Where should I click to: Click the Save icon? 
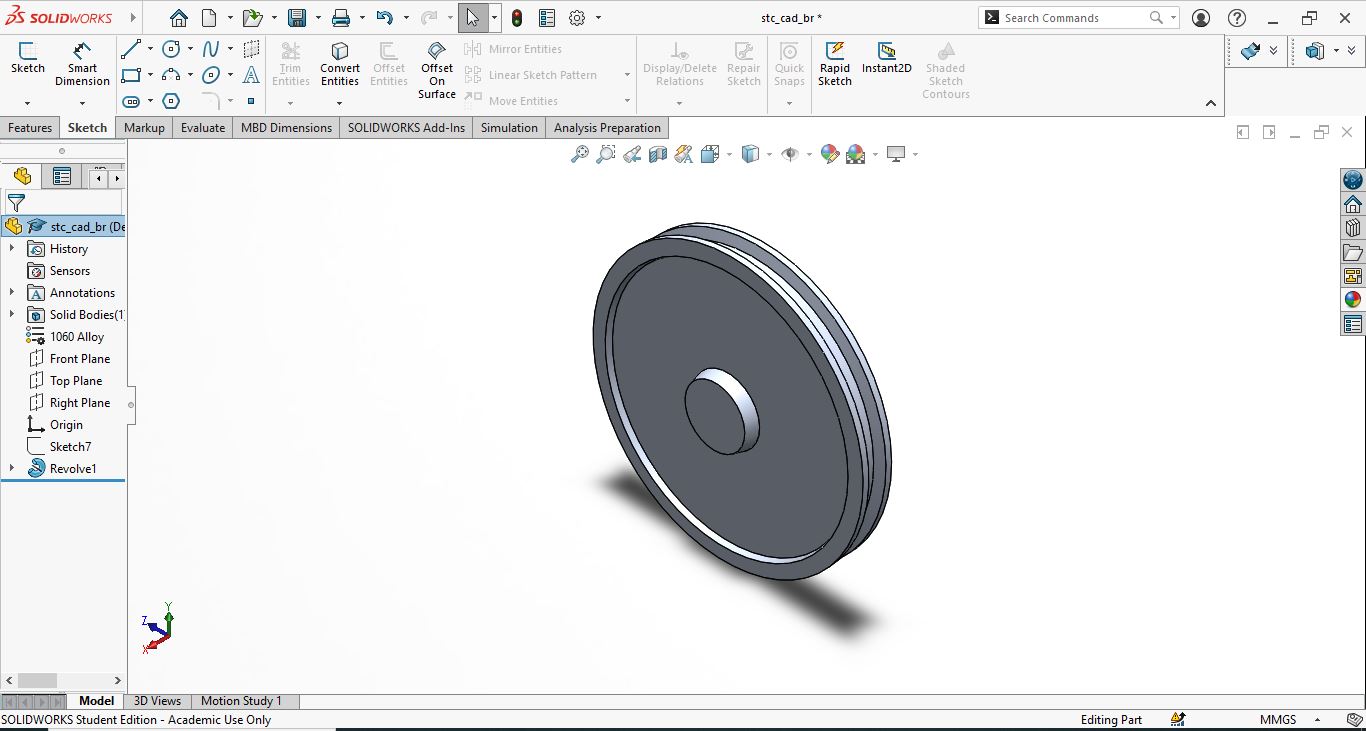click(x=297, y=18)
